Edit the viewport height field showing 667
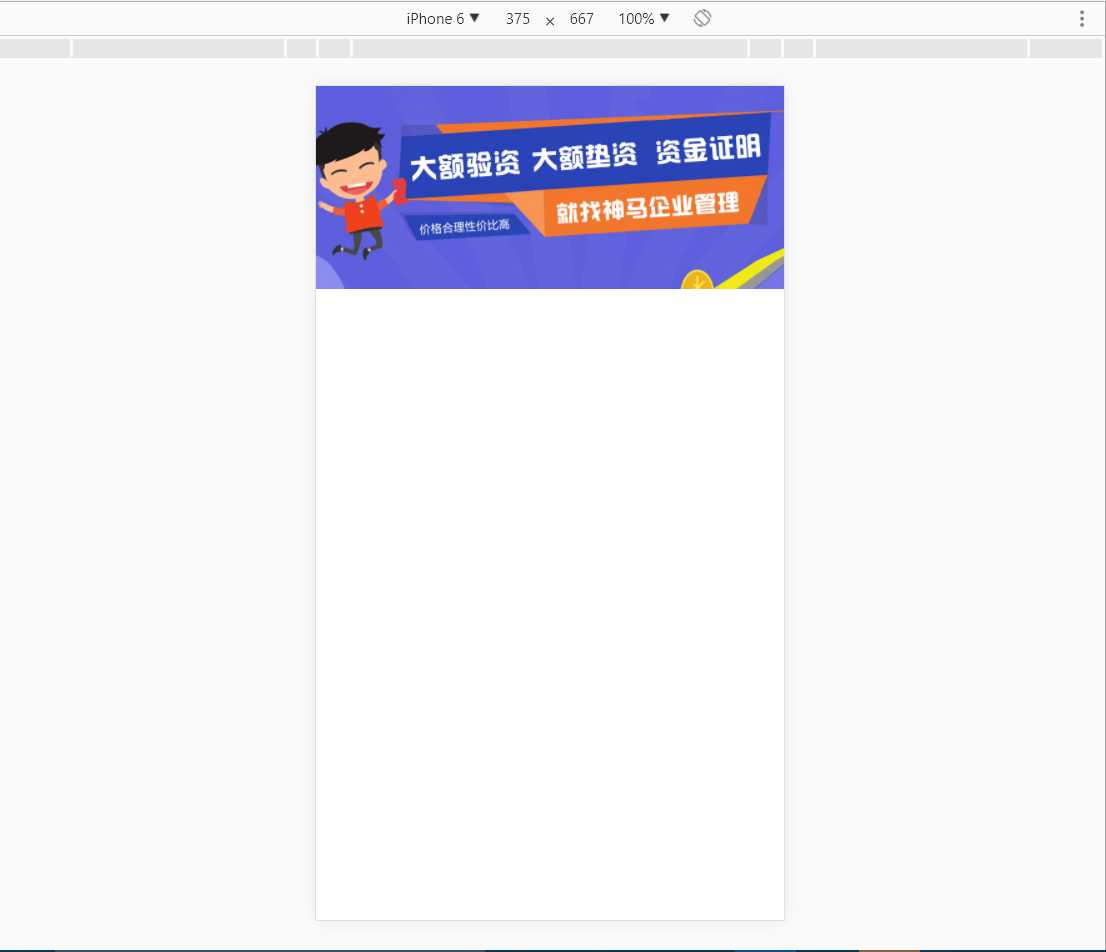 [581, 18]
